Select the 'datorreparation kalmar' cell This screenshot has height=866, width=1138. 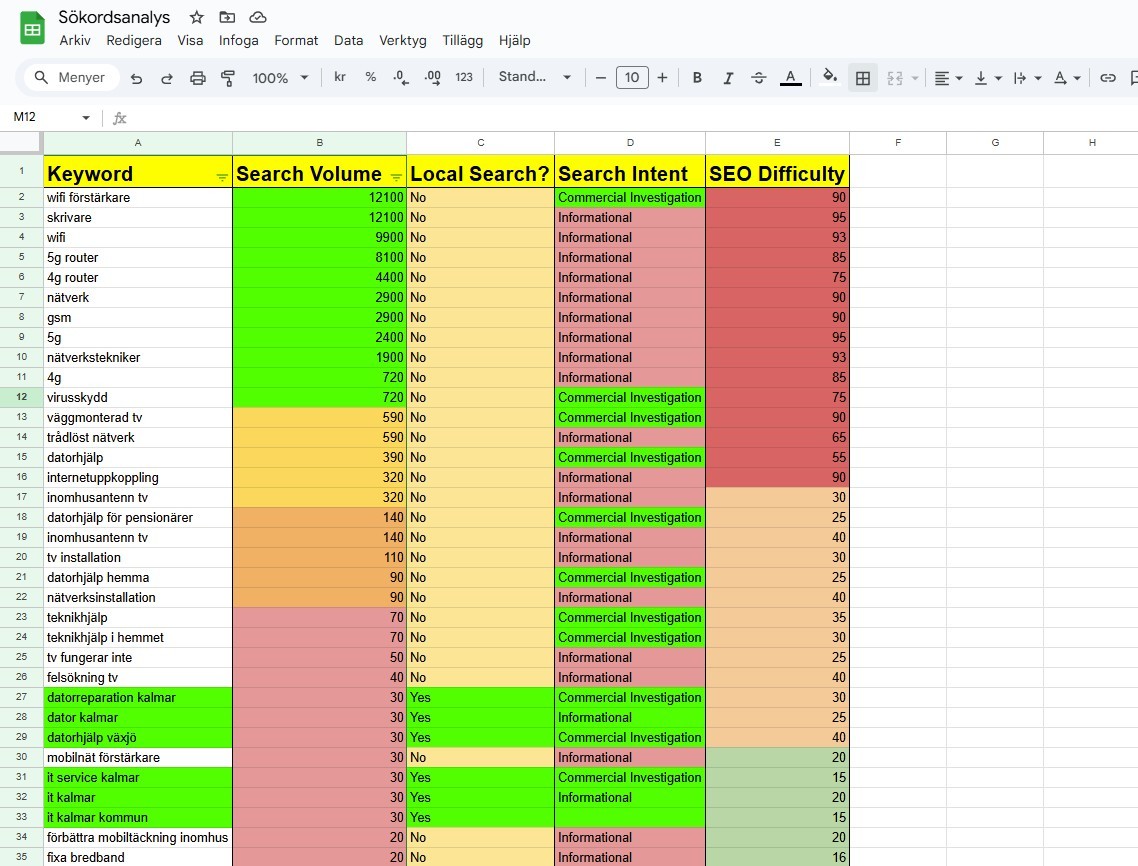click(138, 698)
